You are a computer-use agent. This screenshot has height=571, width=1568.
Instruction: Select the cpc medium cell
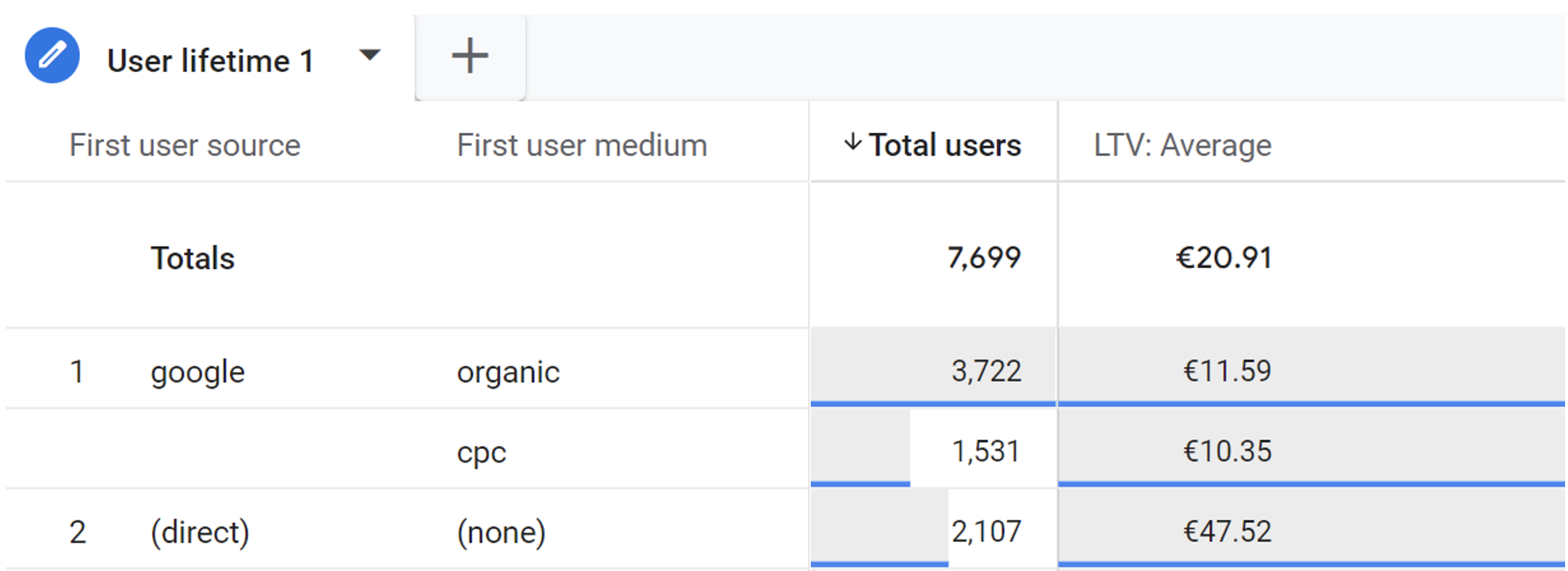[481, 453]
